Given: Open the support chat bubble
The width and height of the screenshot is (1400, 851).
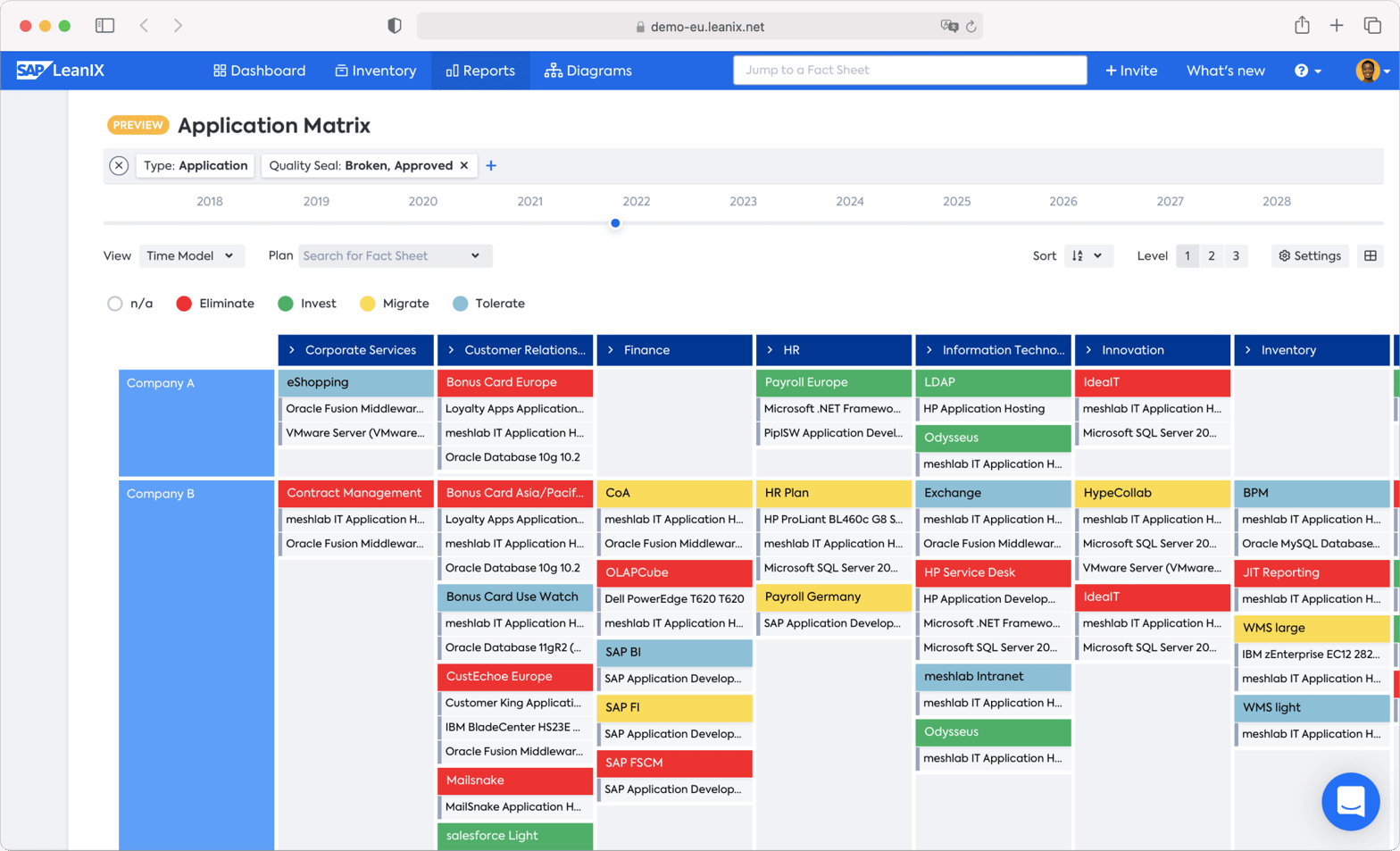Looking at the screenshot, I should [x=1350, y=801].
